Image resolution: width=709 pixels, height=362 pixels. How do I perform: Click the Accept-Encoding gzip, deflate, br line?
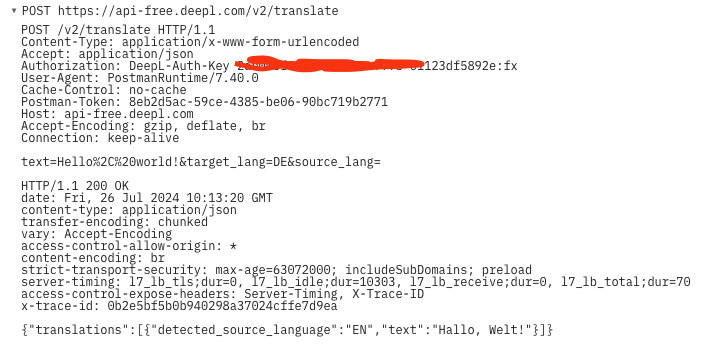click(143, 126)
